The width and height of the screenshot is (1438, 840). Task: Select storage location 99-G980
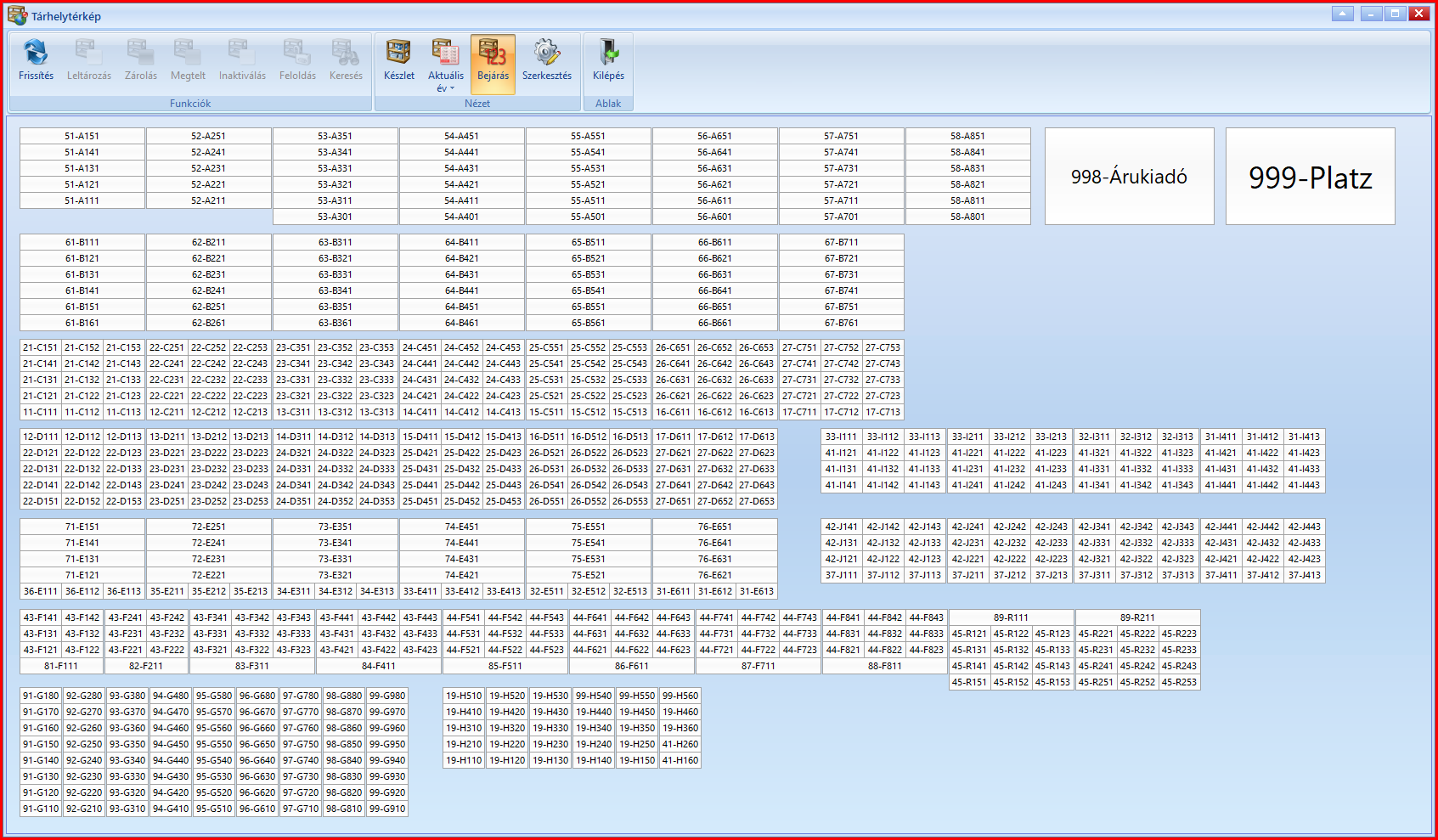(x=387, y=696)
